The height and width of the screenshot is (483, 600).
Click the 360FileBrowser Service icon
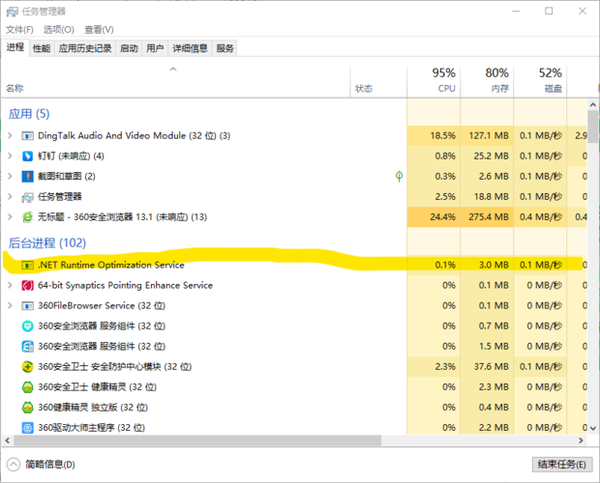tap(27, 306)
